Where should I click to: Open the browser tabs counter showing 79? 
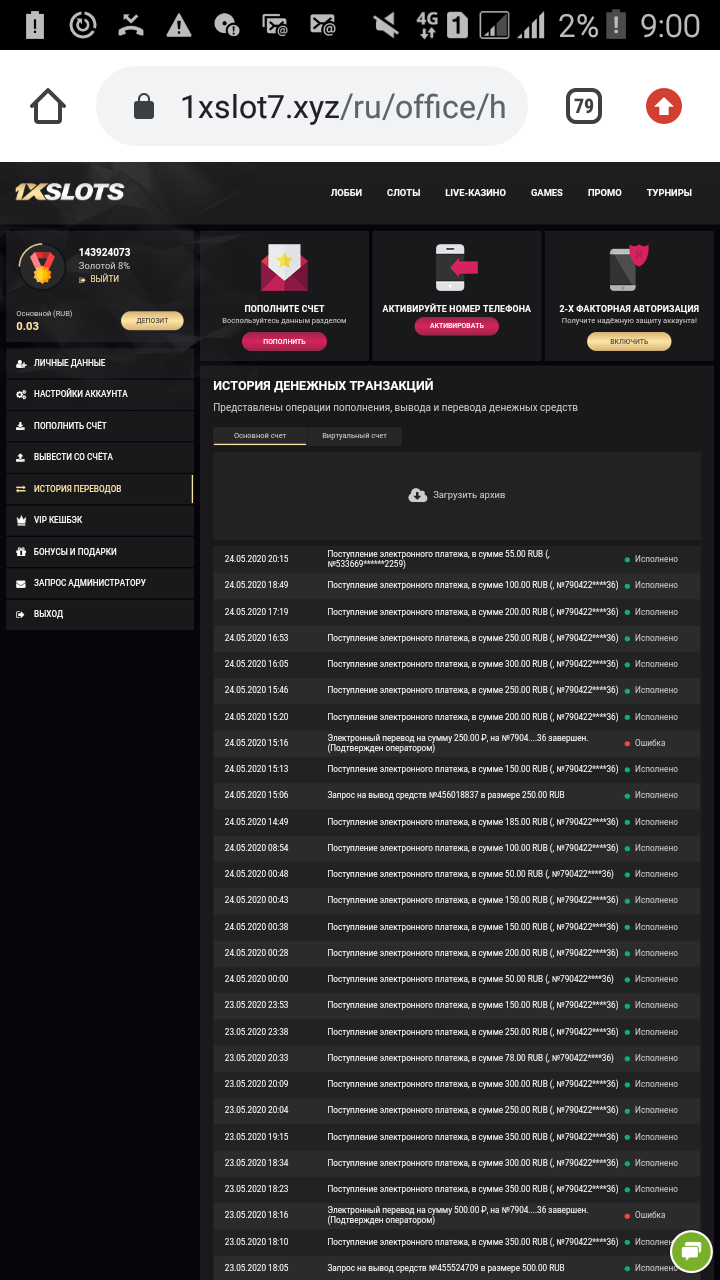[x=584, y=106]
